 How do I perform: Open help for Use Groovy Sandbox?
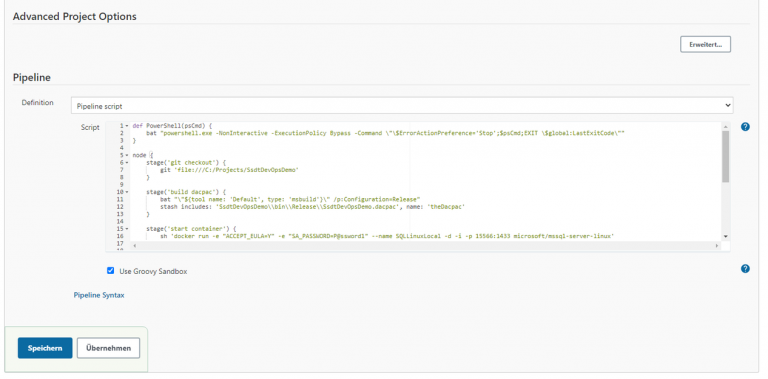coord(745,268)
